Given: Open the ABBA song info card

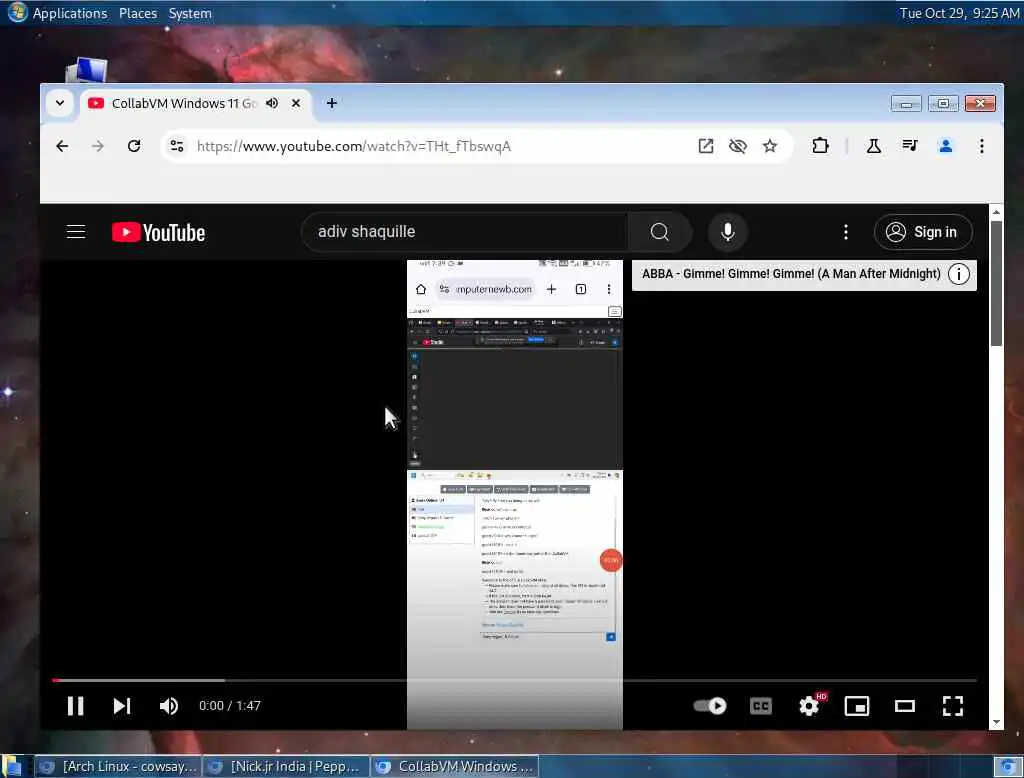Looking at the screenshot, I should click(x=959, y=274).
